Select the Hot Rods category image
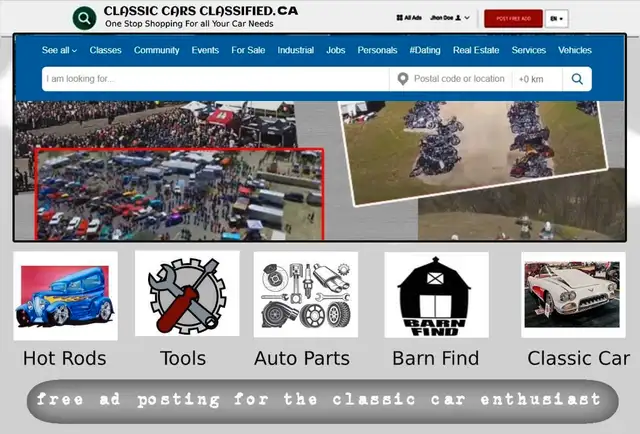Screen dimensions: 640x434 [x=65, y=296]
